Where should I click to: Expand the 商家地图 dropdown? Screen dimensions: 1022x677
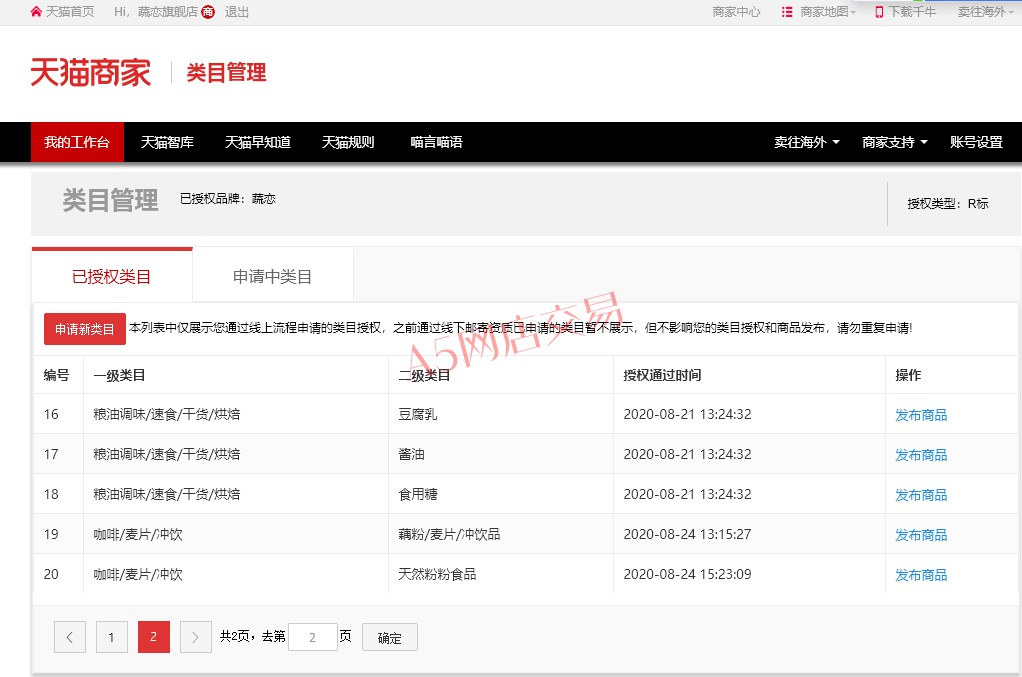[x=828, y=12]
